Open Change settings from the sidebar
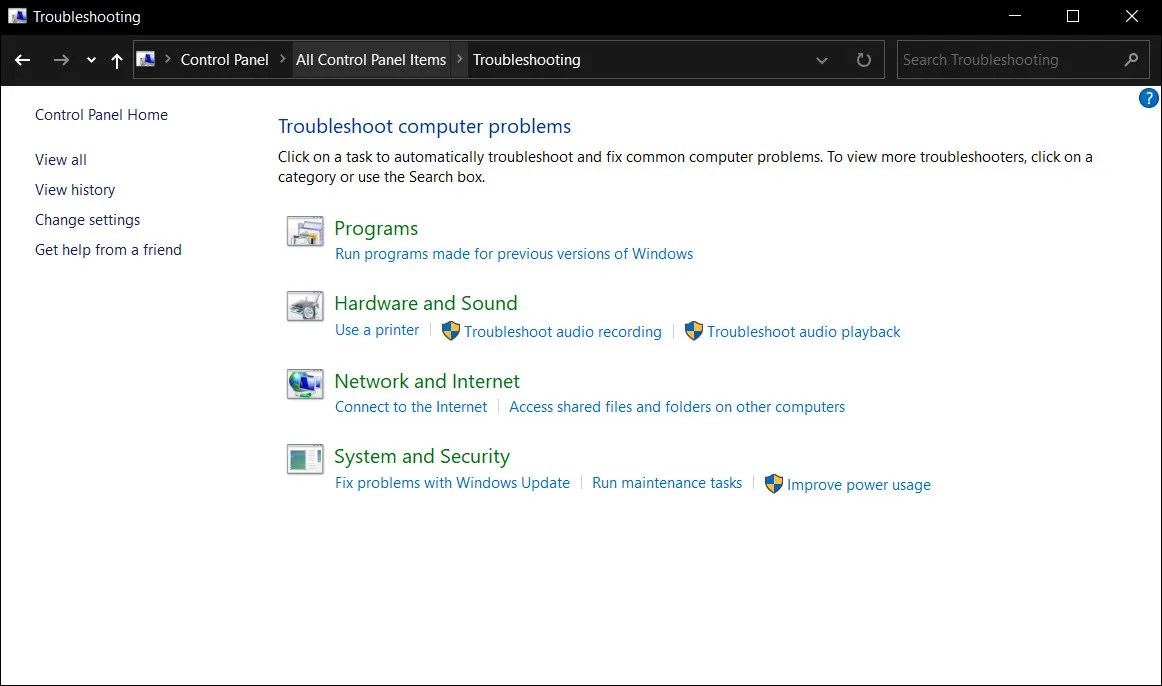Image resolution: width=1162 pixels, height=686 pixels. [x=87, y=219]
